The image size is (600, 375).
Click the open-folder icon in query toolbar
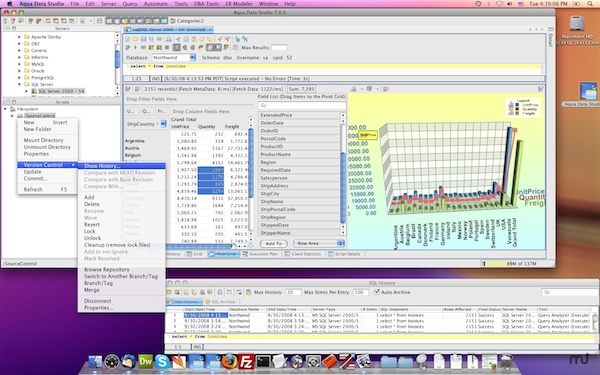135,39
